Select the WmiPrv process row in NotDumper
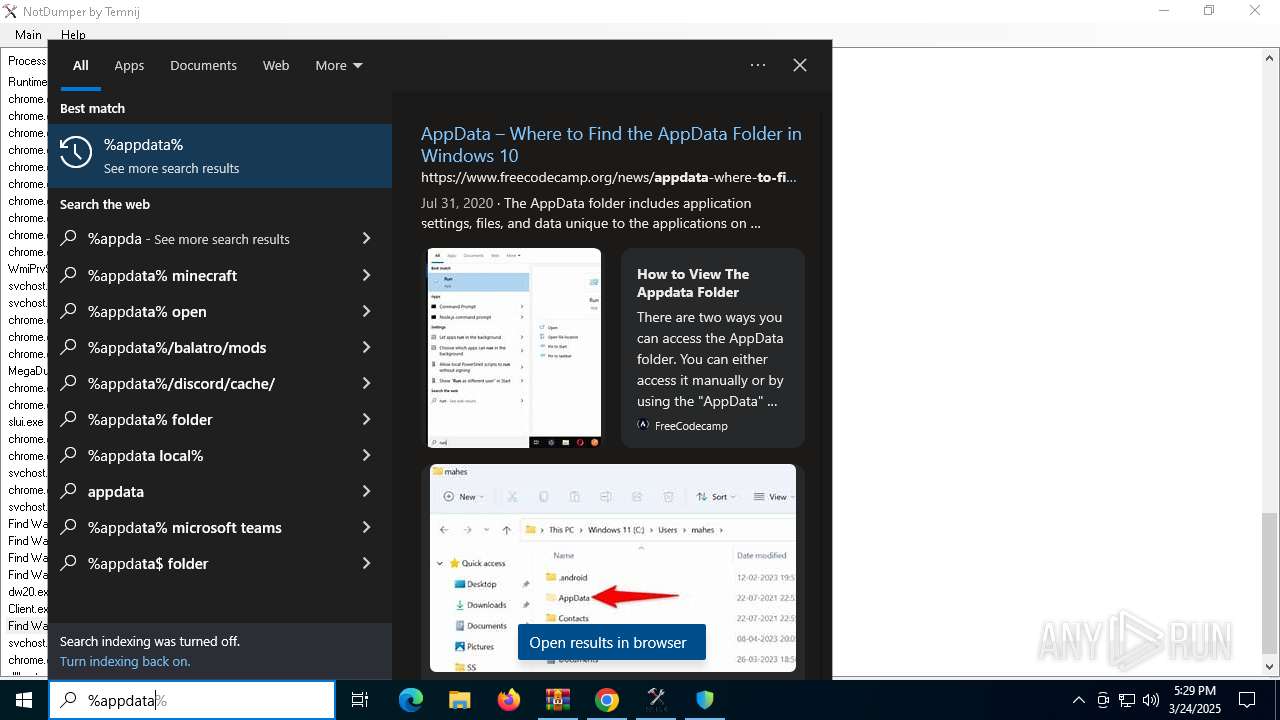The width and height of the screenshot is (1280, 720). 27,269
